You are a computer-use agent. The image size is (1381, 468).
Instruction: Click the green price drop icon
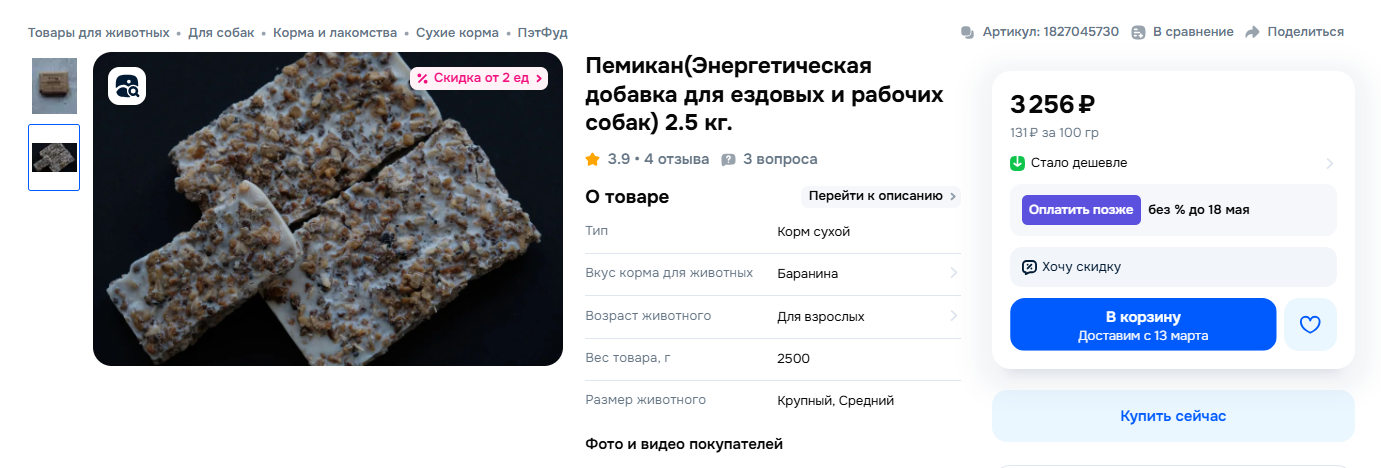click(x=1018, y=163)
